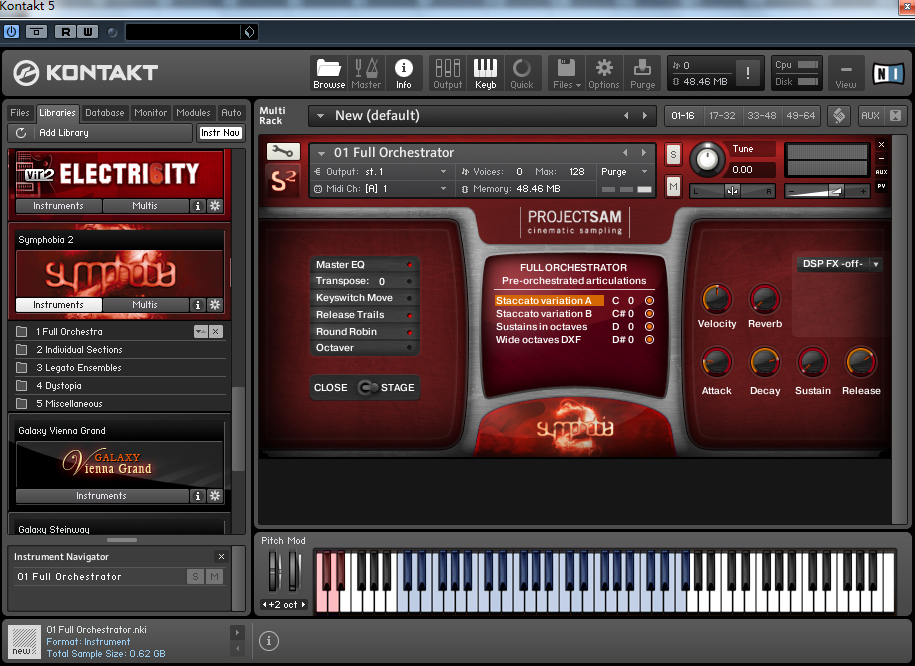Click the Add Library button

click(x=62, y=133)
